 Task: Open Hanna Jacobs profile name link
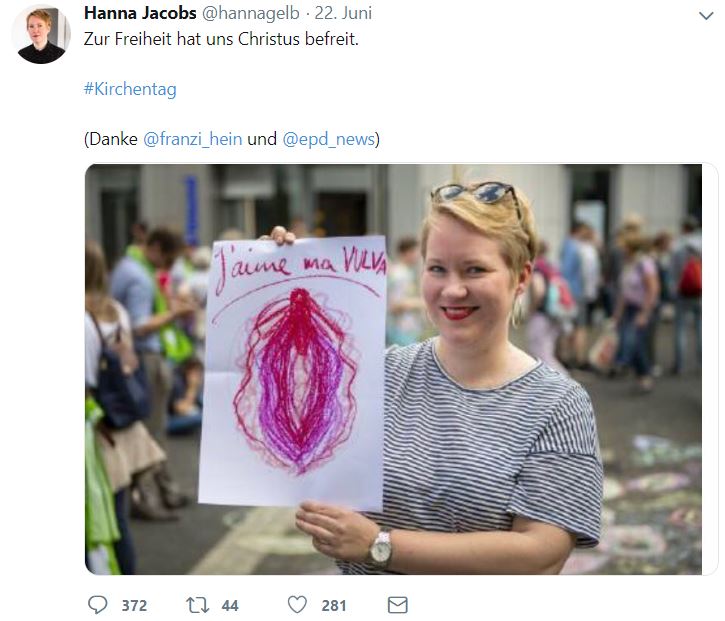140,13
